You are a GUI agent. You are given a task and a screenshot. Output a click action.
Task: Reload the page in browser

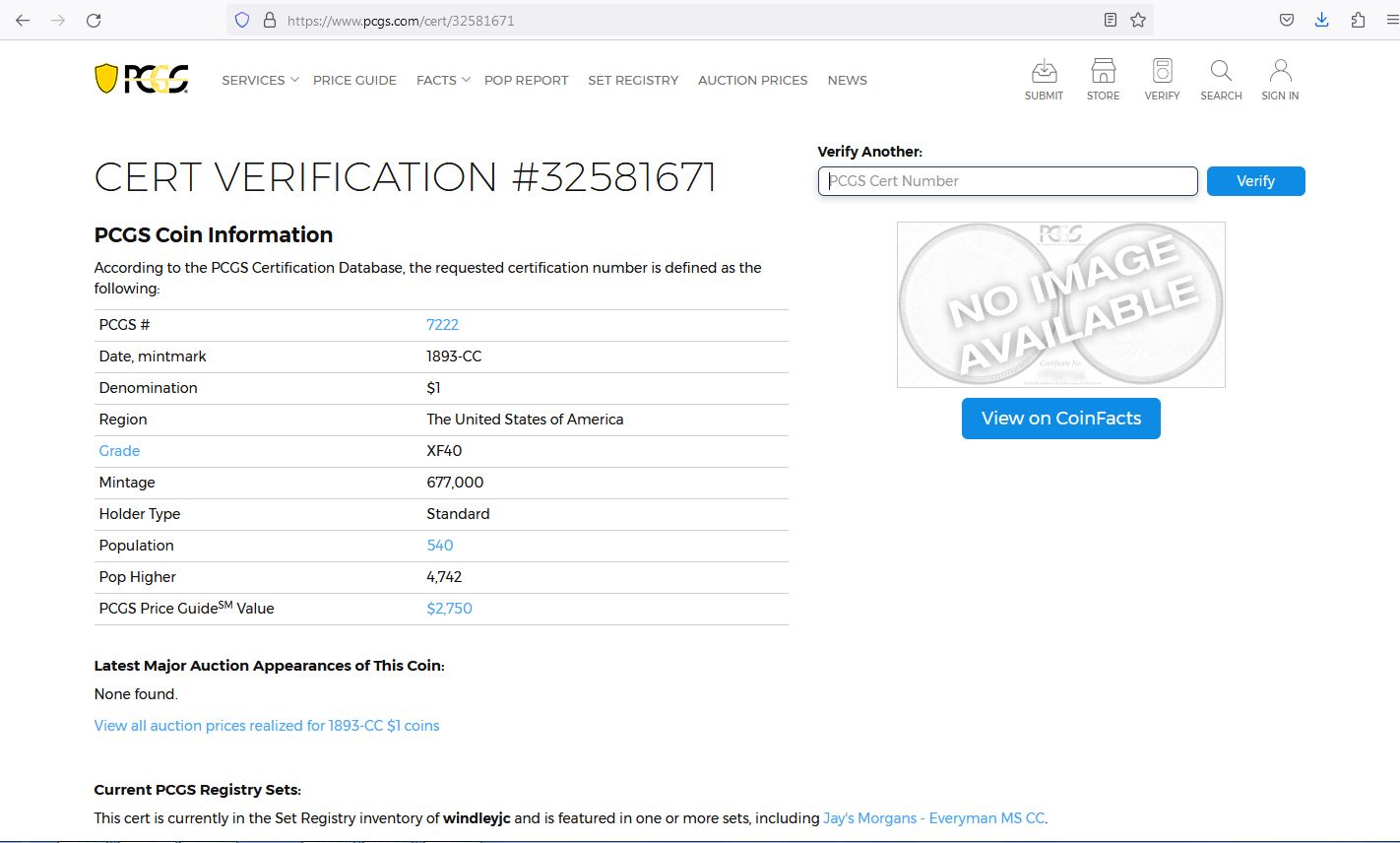94,20
